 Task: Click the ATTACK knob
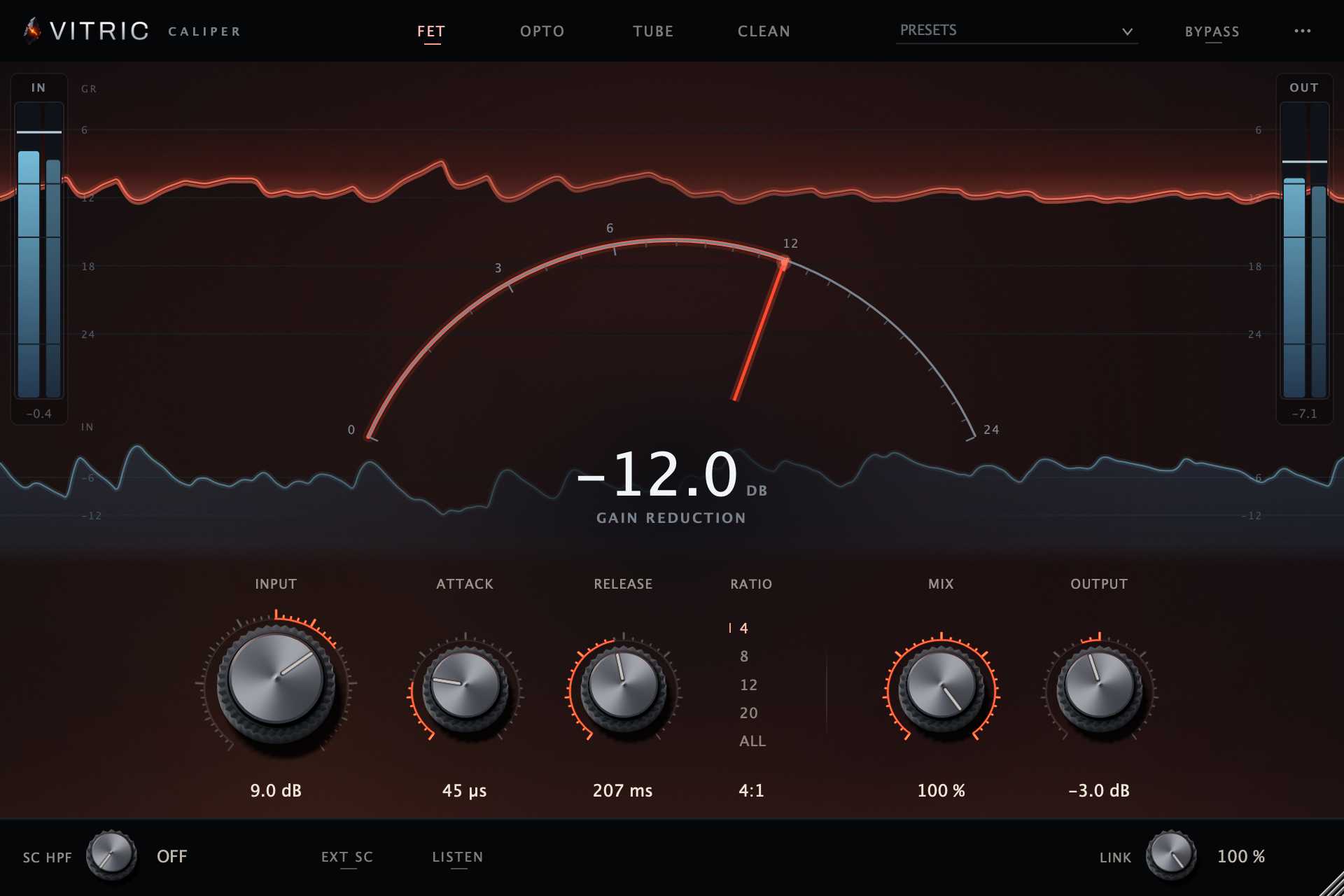click(x=465, y=689)
